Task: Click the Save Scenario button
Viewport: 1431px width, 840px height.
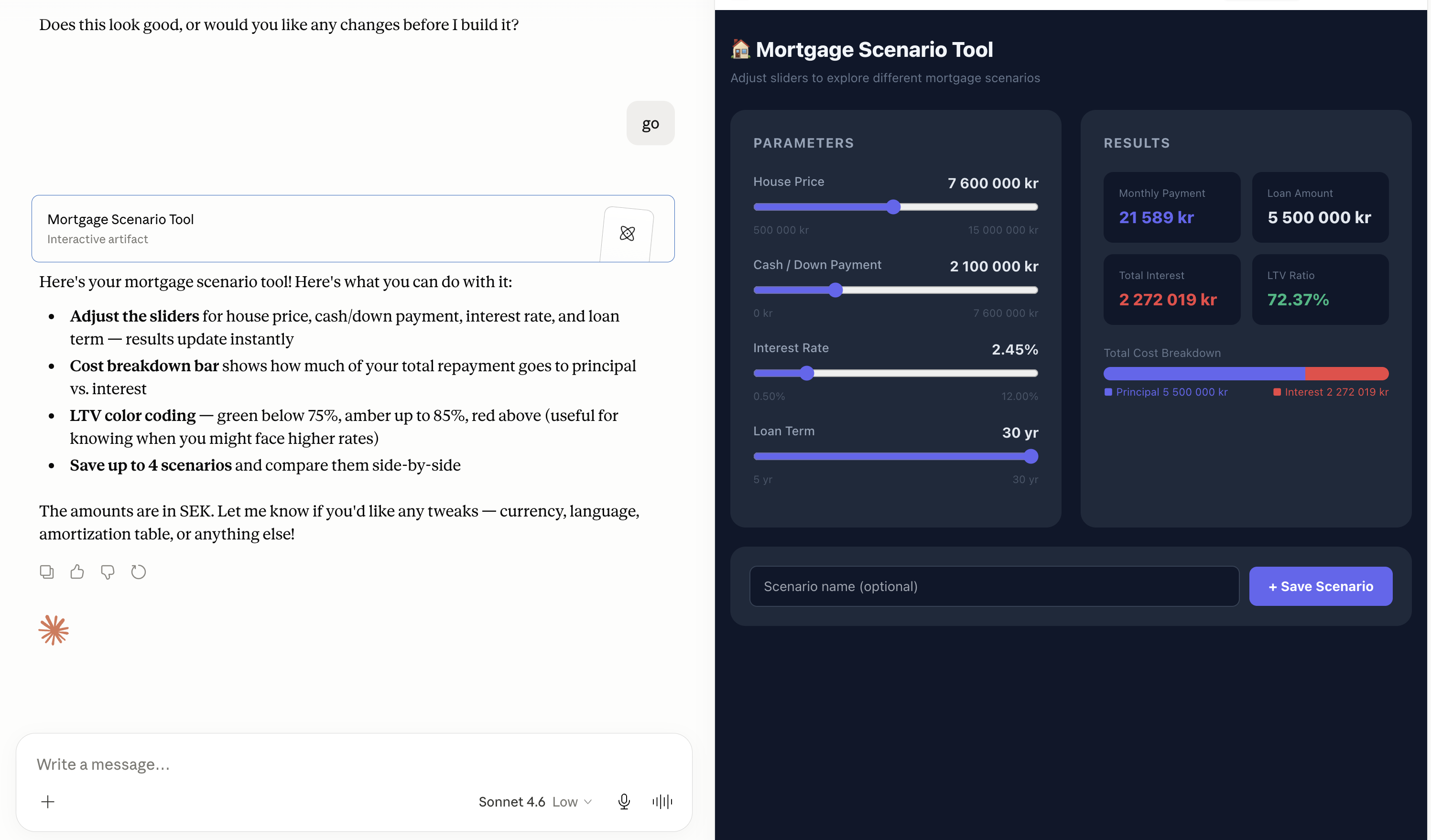Action: click(x=1321, y=586)
